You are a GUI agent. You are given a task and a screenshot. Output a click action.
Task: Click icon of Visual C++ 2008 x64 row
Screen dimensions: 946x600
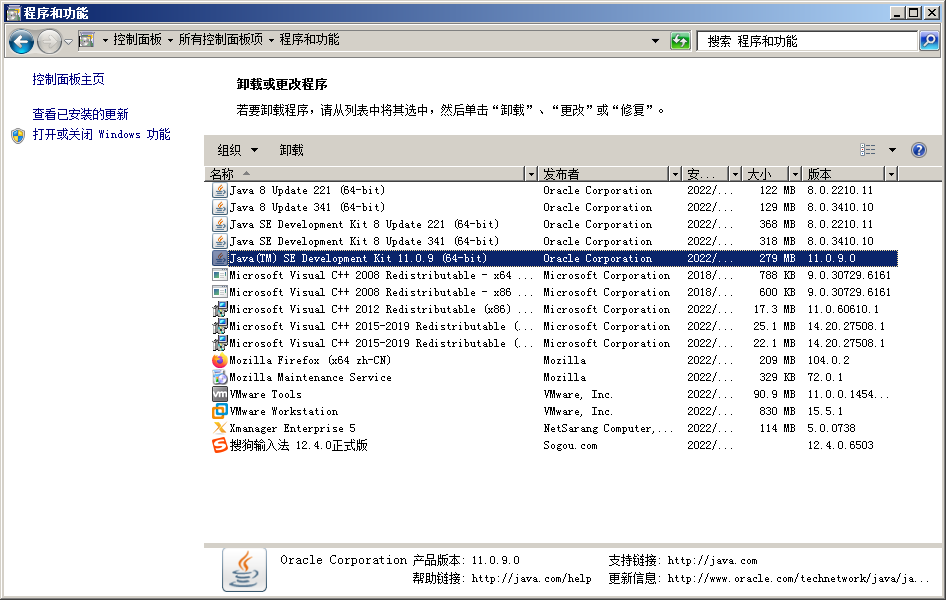pos(220,275)
